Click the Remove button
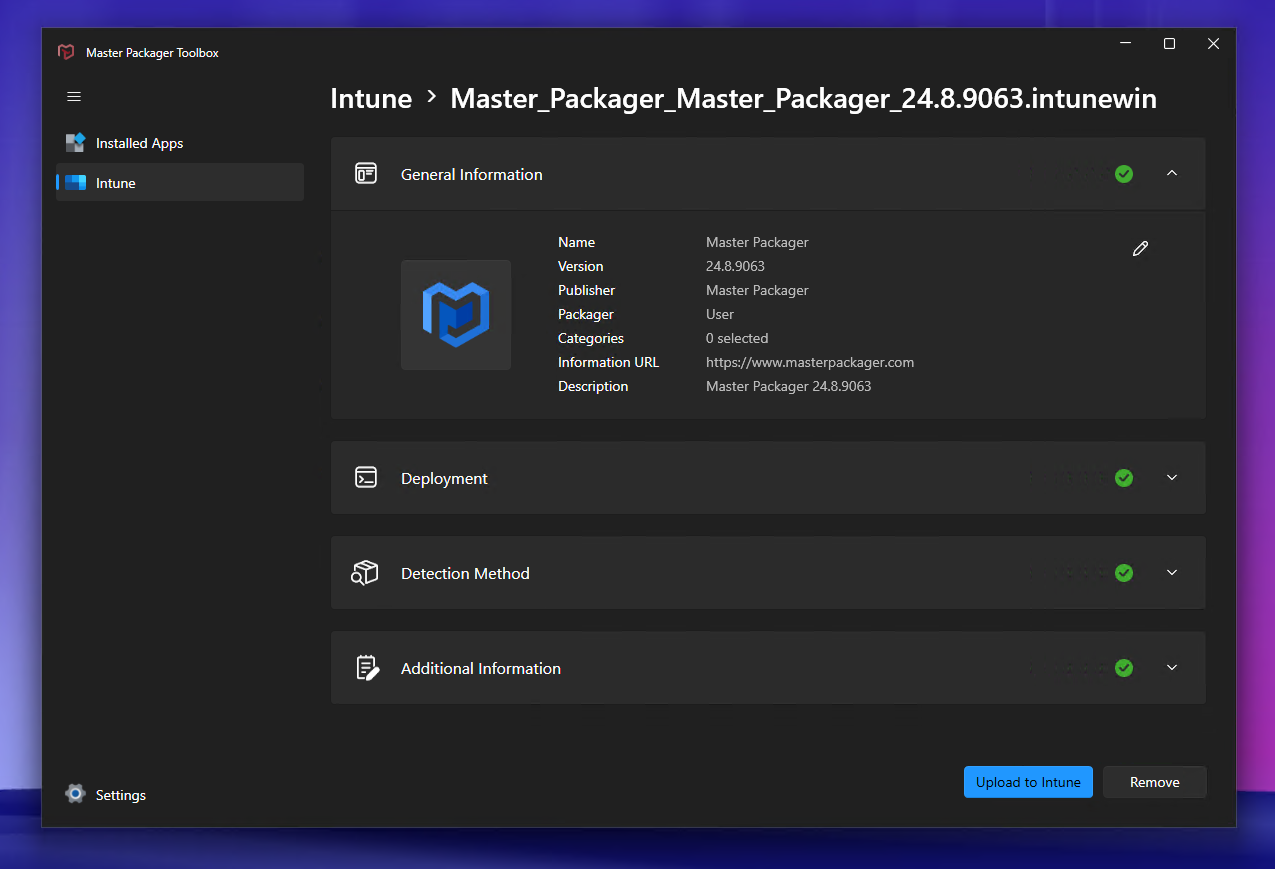1275x869 pixels. 1155,782
